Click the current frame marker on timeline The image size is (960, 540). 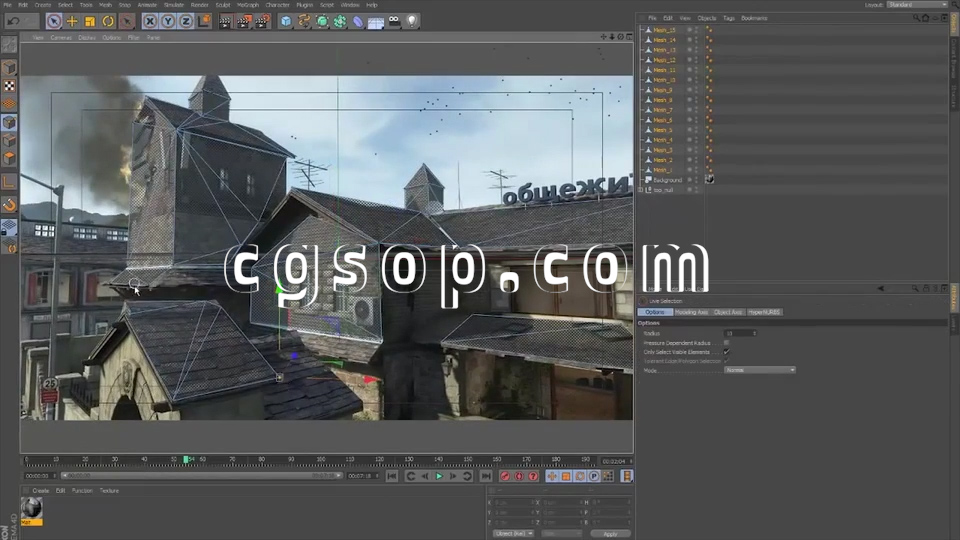point(186,459)
